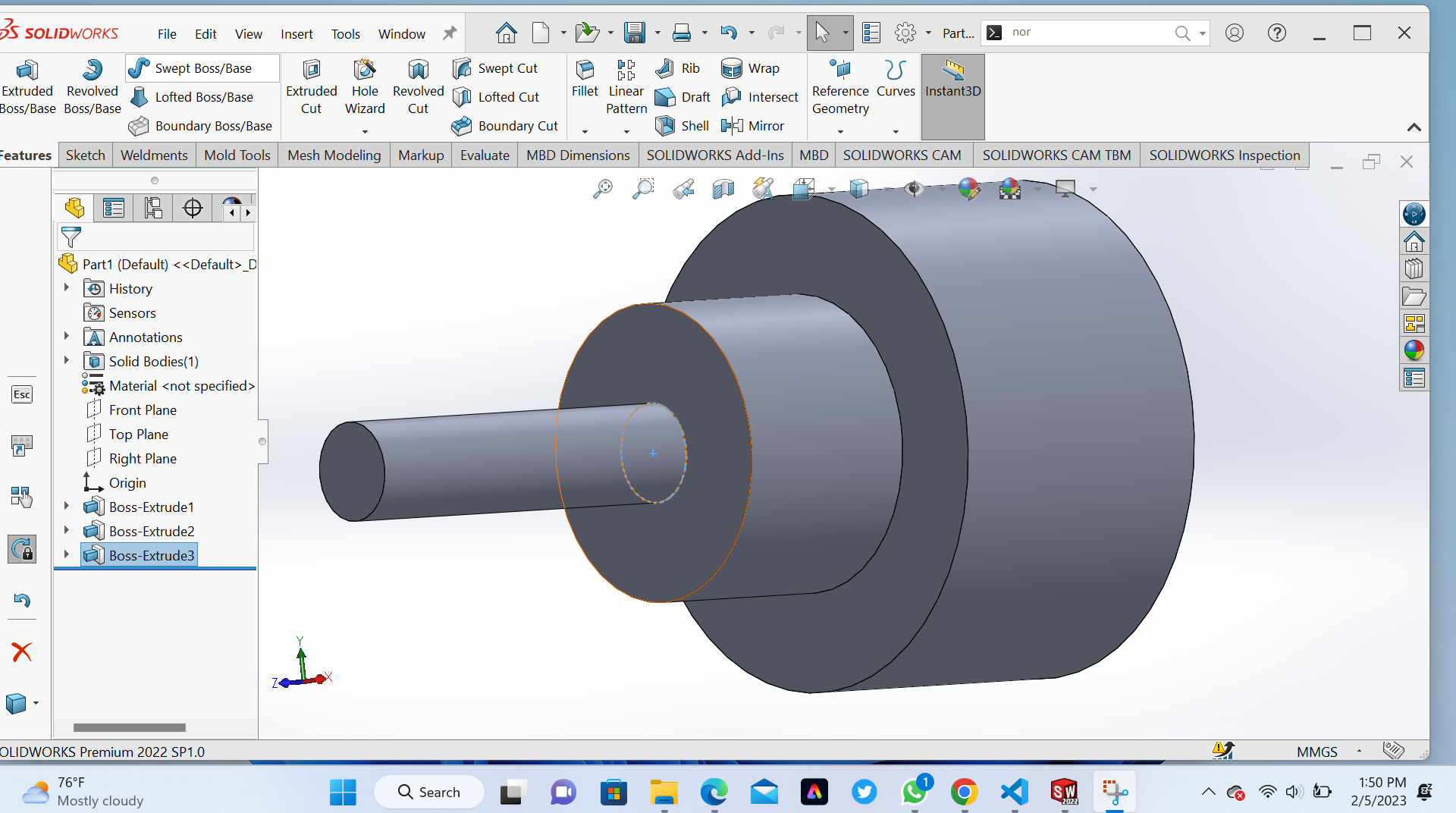Open the Help question mark
Image resolution: width=1456 pixels, height=813 pixels.
pos(1276,33)
